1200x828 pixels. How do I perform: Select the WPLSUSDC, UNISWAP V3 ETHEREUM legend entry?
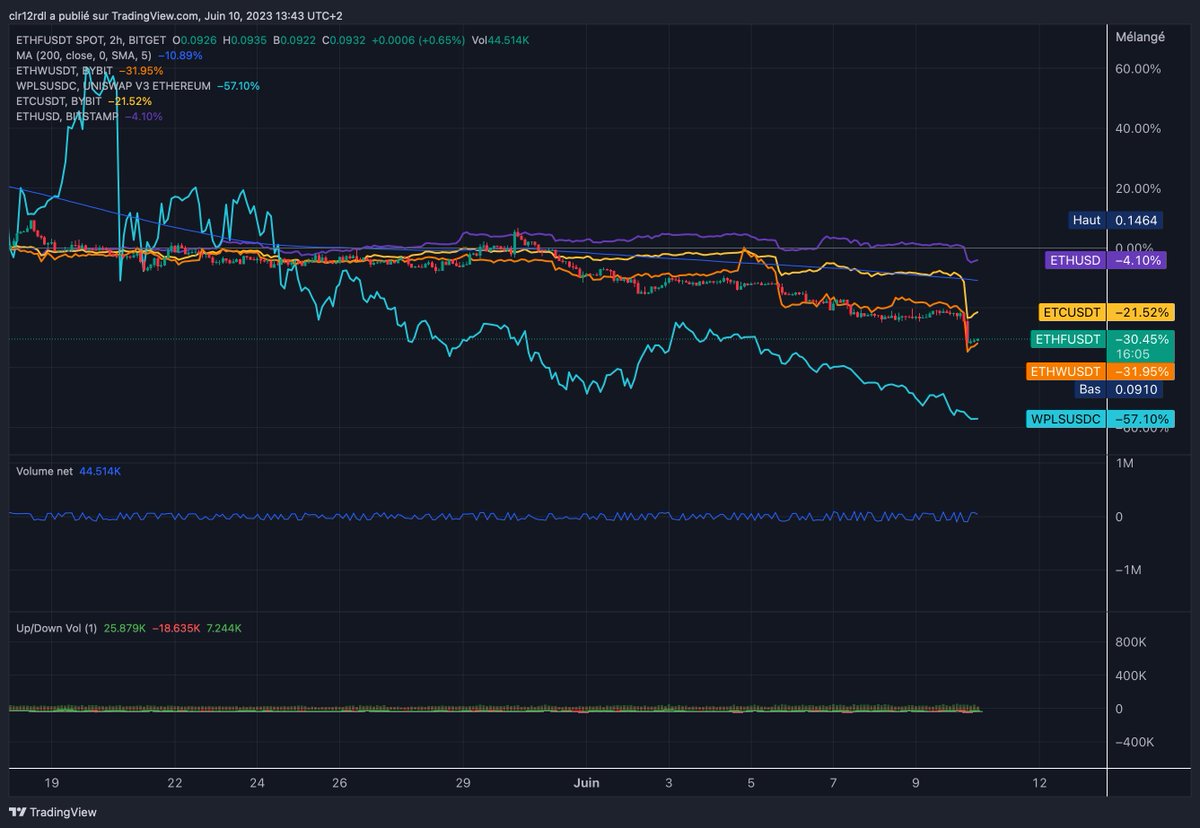point(114,86)
